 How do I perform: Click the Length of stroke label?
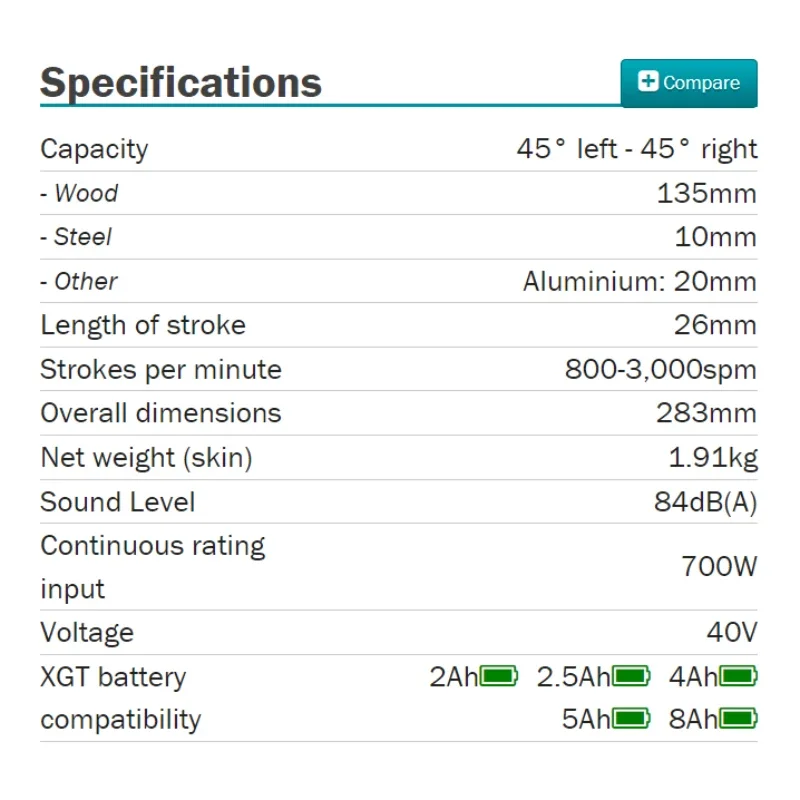pyautogui.click(x=143, y=326)
